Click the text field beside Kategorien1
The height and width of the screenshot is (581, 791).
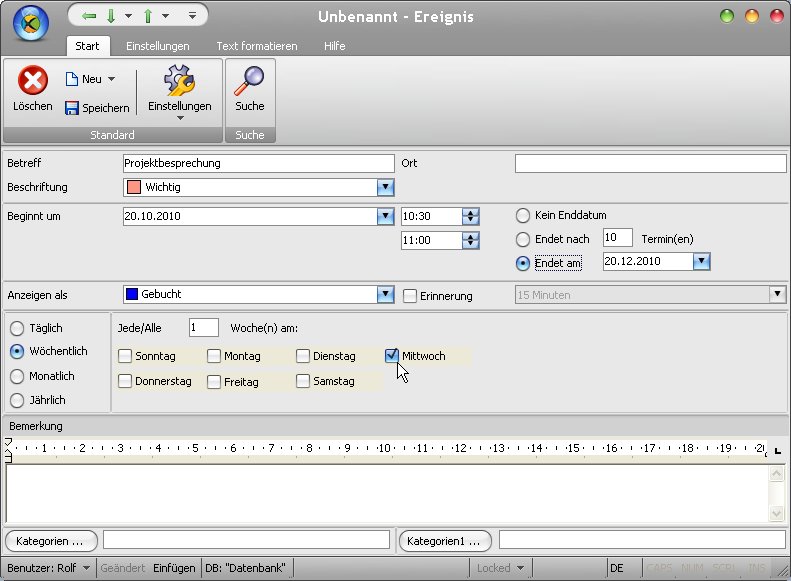[642, 540]
